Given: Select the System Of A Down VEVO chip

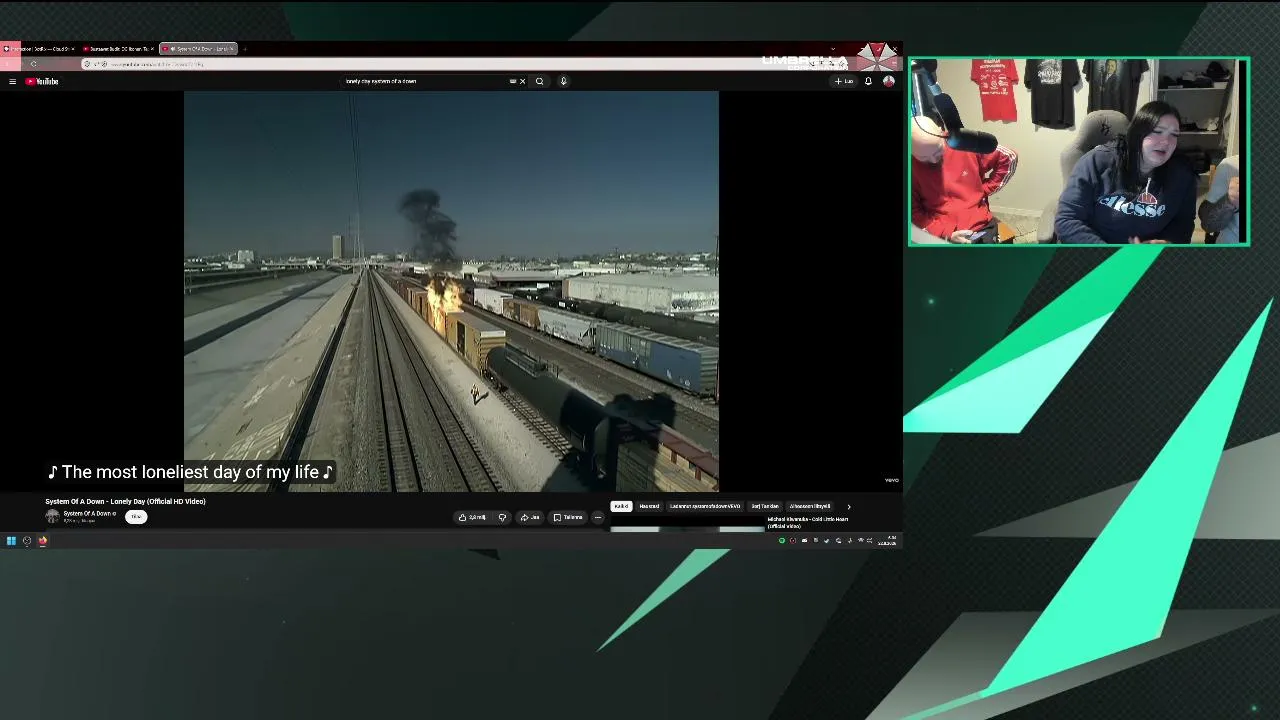Looking at the screenshot, I should [705, 506].
